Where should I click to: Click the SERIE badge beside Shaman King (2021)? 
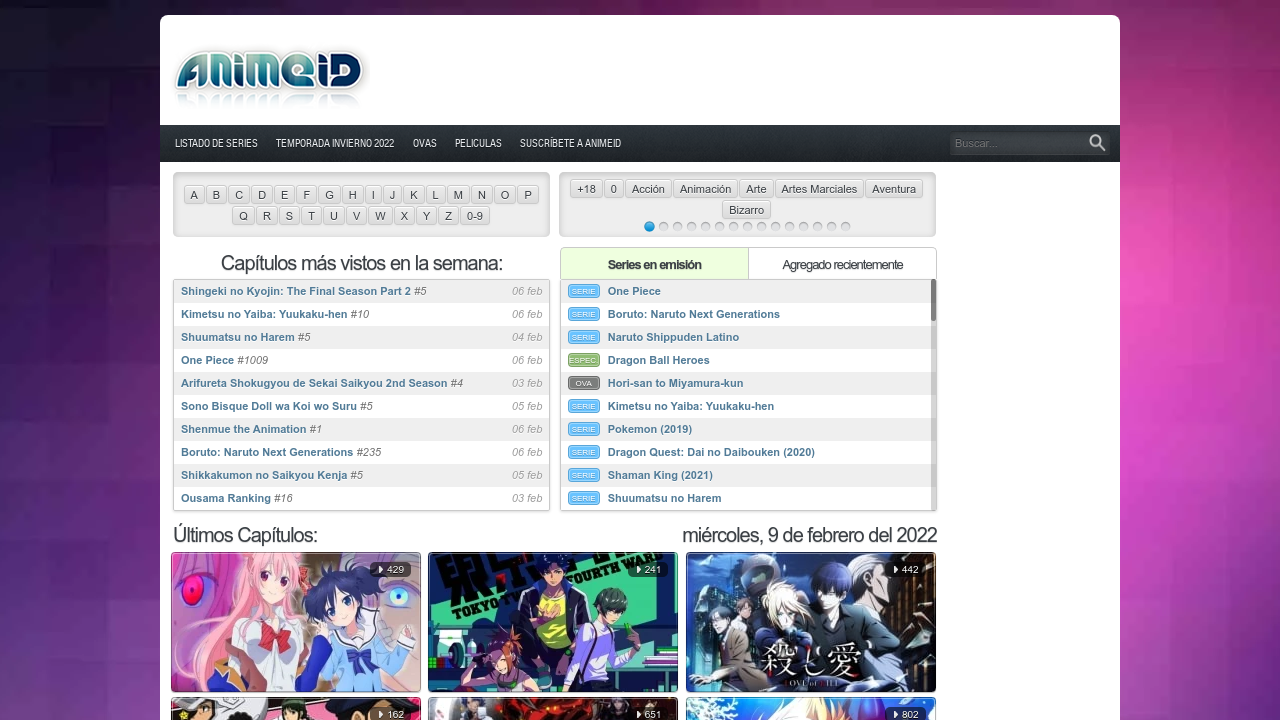[x=584, y=475]
